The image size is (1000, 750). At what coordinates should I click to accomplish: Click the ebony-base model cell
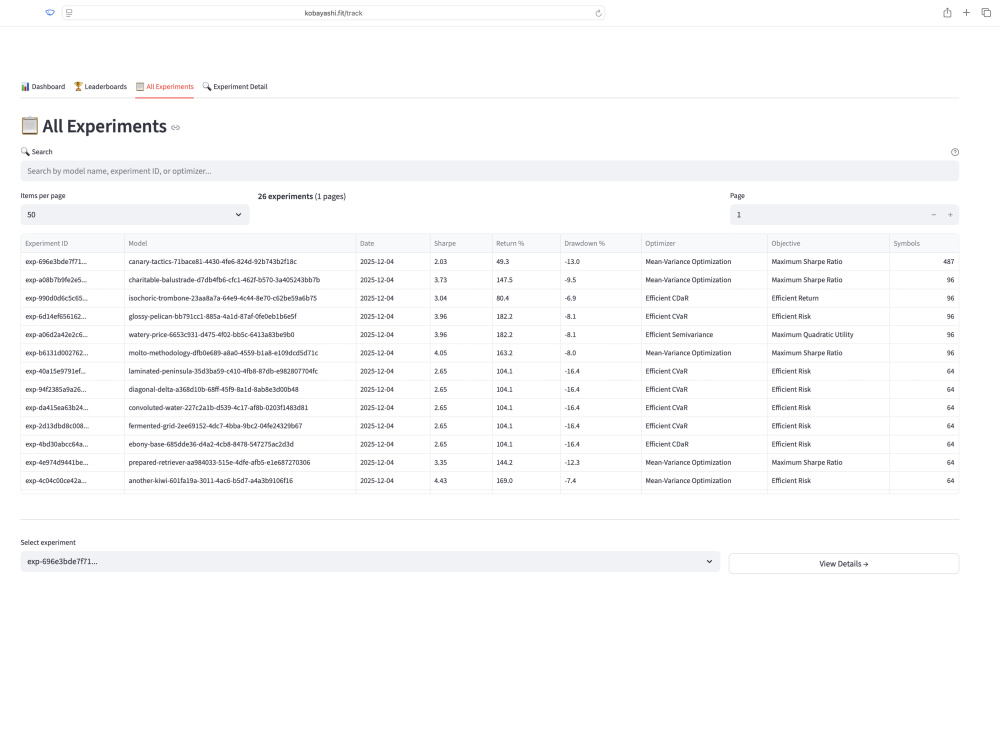pos(240,445)
